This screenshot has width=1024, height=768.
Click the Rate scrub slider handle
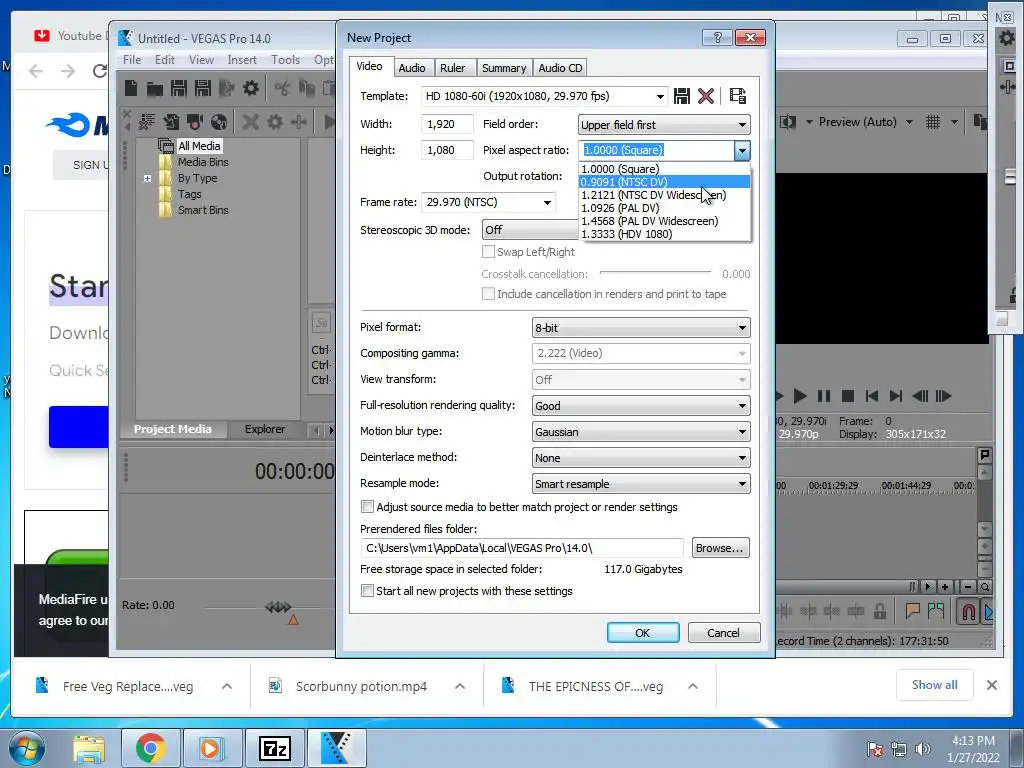(278, 607)
